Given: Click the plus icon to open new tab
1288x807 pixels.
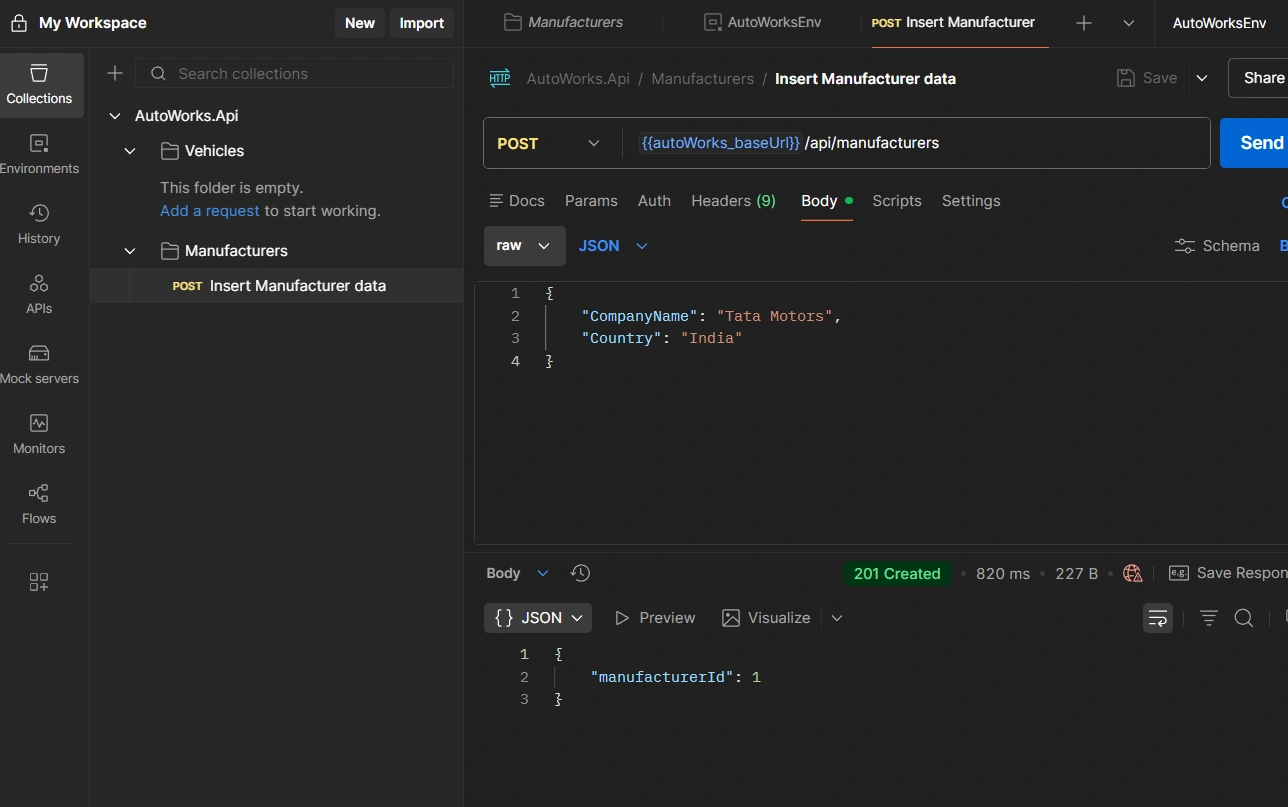Looking at the screenshot, I should (x=1084, y=23).
